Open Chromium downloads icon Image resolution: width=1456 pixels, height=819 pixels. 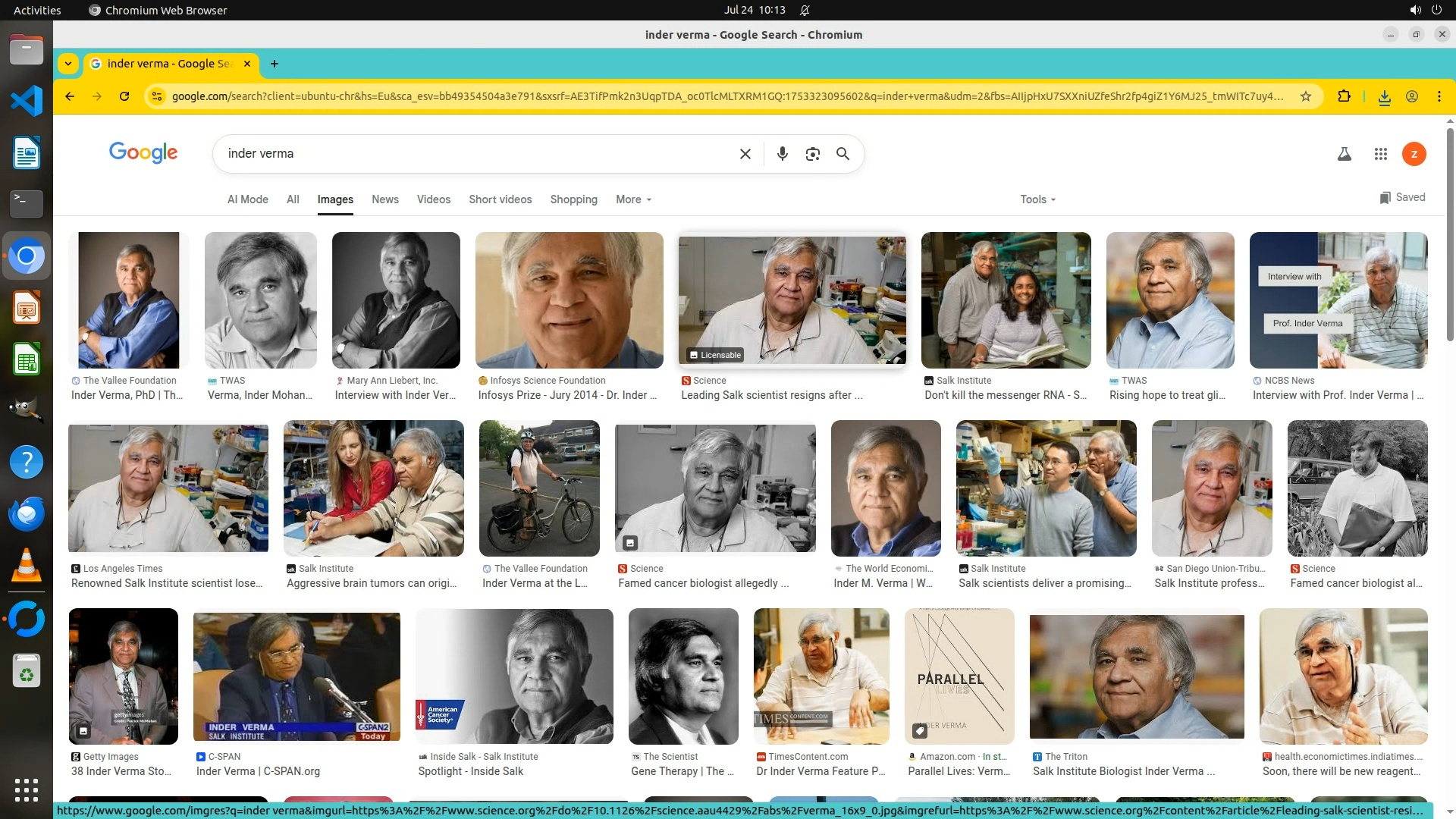(x=1385, y=96)
